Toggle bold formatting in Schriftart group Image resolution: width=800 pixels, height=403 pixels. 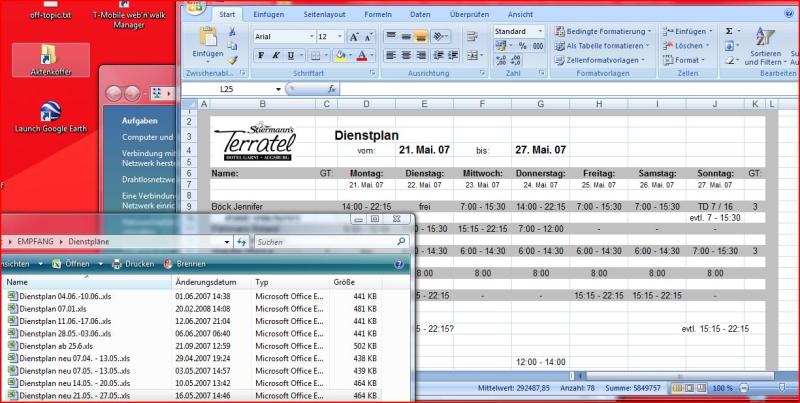click(x=261, y=55)
